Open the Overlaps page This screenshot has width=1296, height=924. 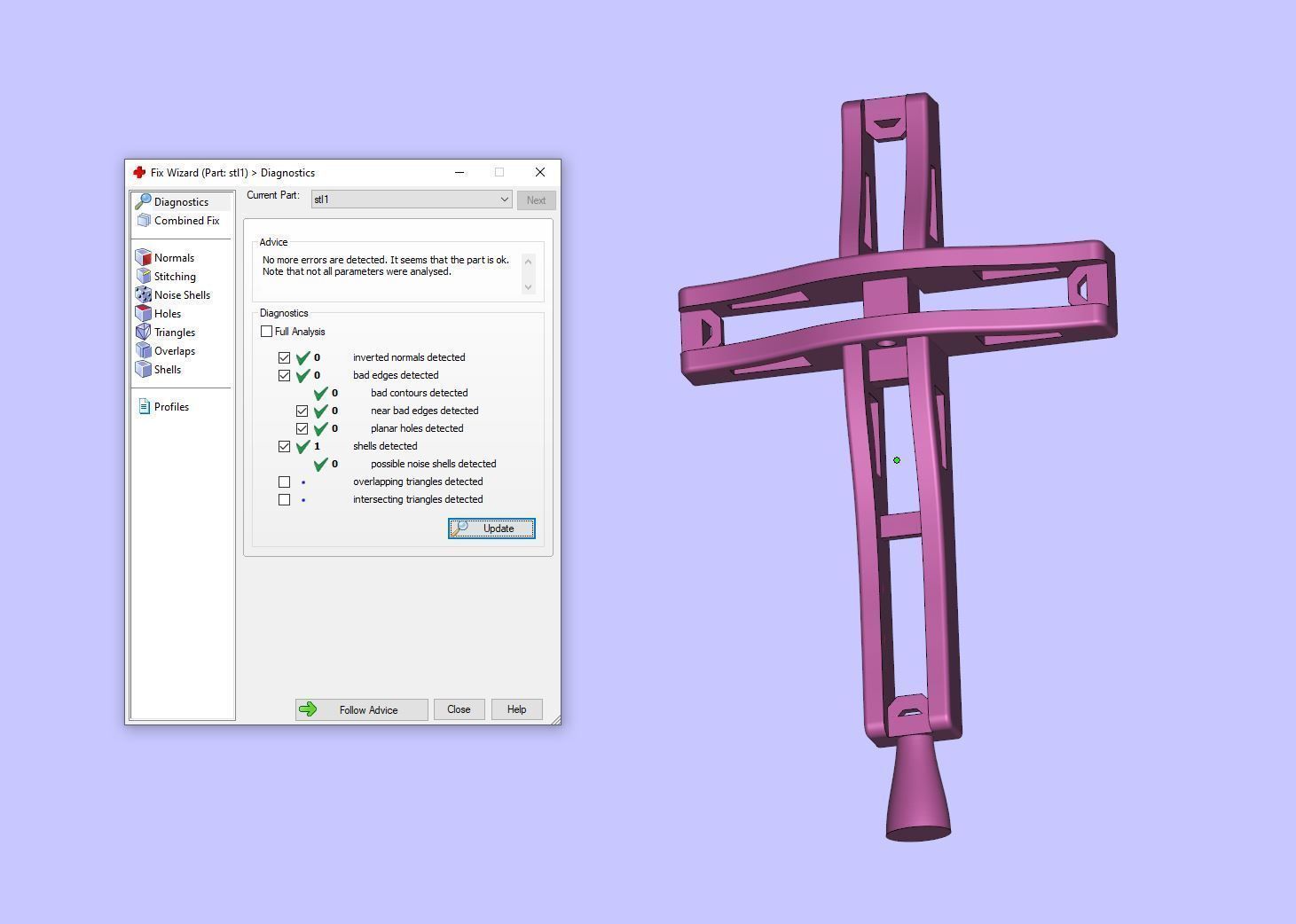[x=175, y=351]
